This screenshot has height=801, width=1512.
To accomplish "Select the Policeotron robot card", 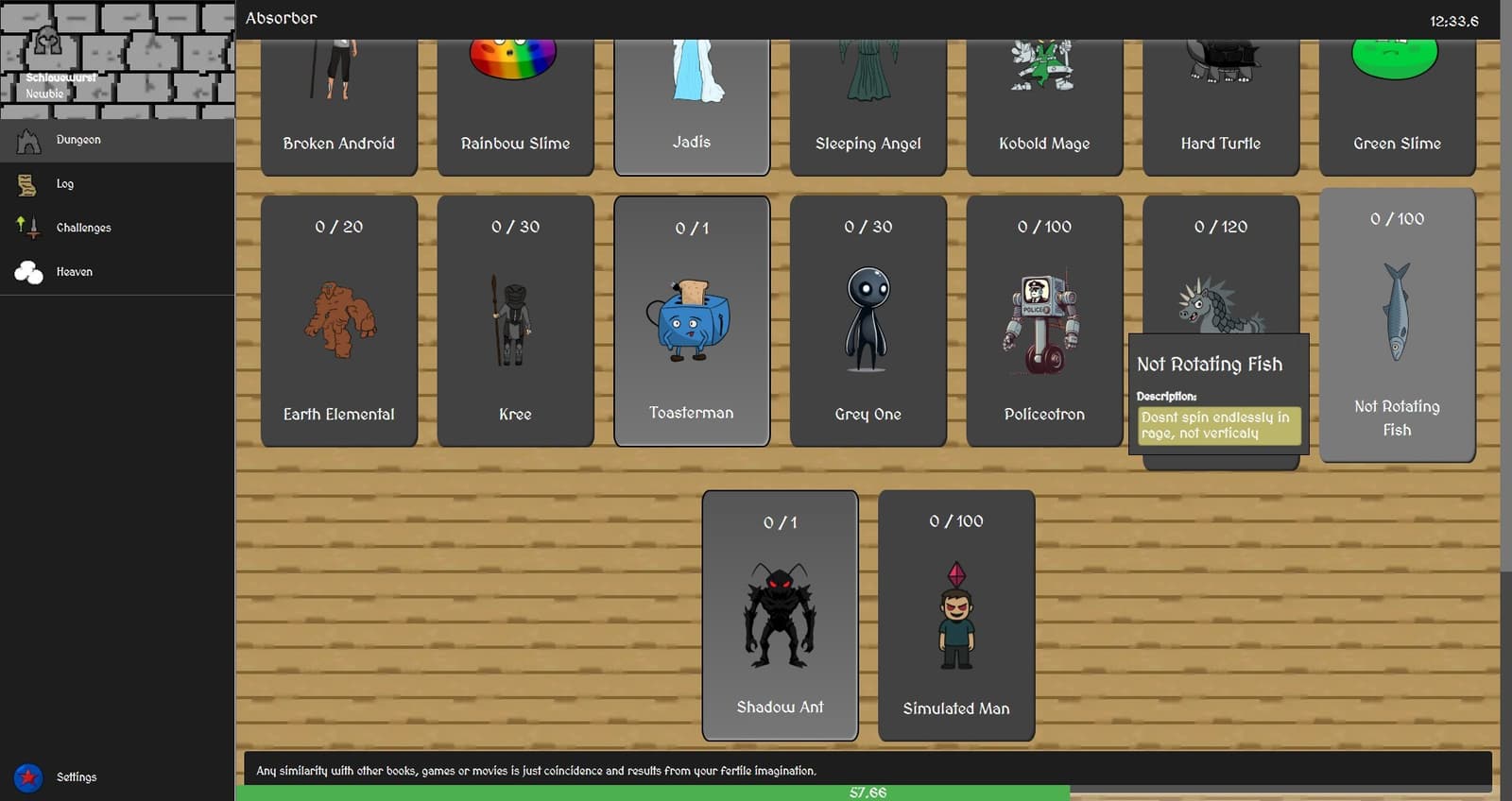I will 1044,321.
